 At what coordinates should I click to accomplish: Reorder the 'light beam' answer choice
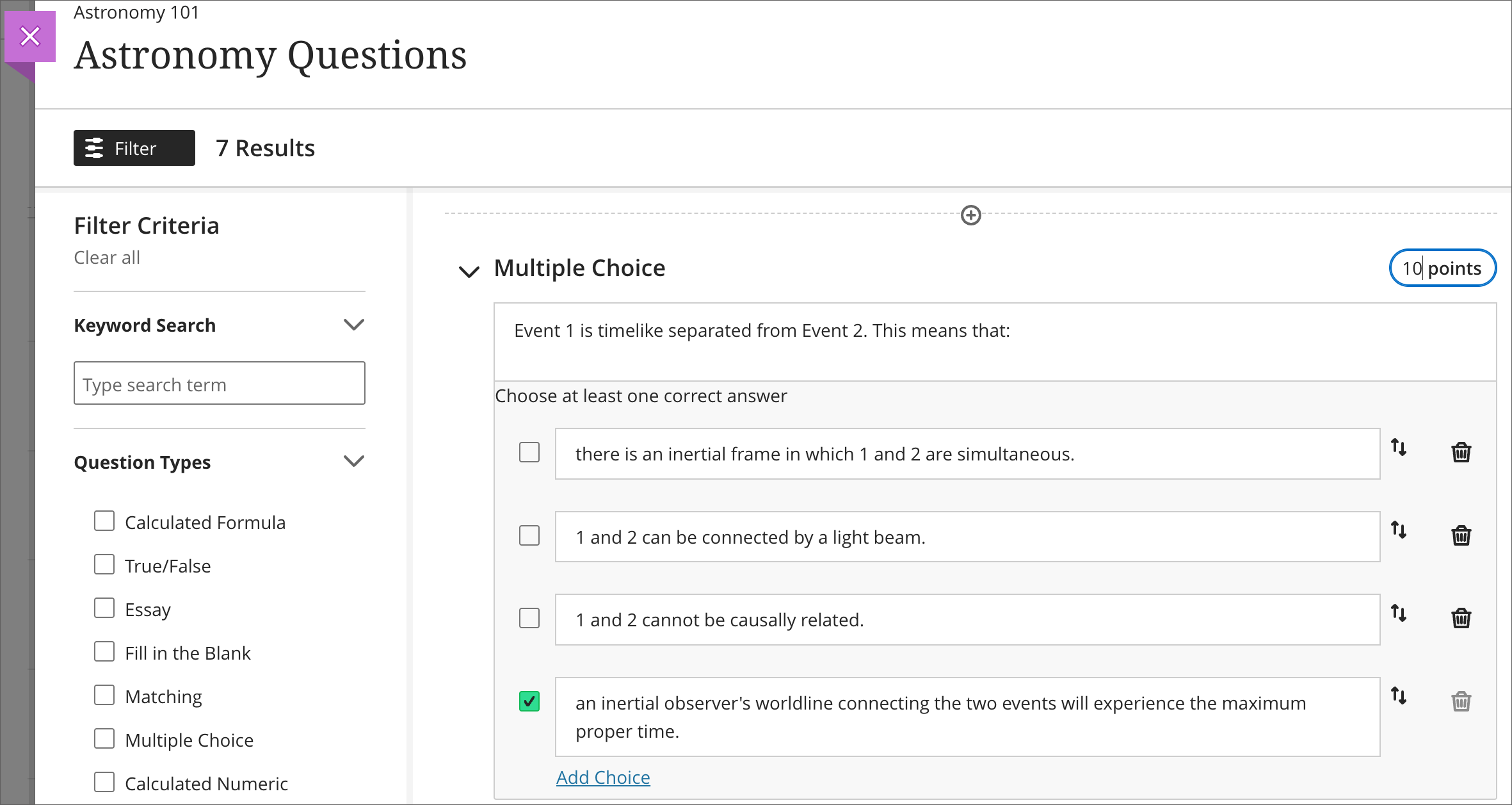pos(1399,530)
